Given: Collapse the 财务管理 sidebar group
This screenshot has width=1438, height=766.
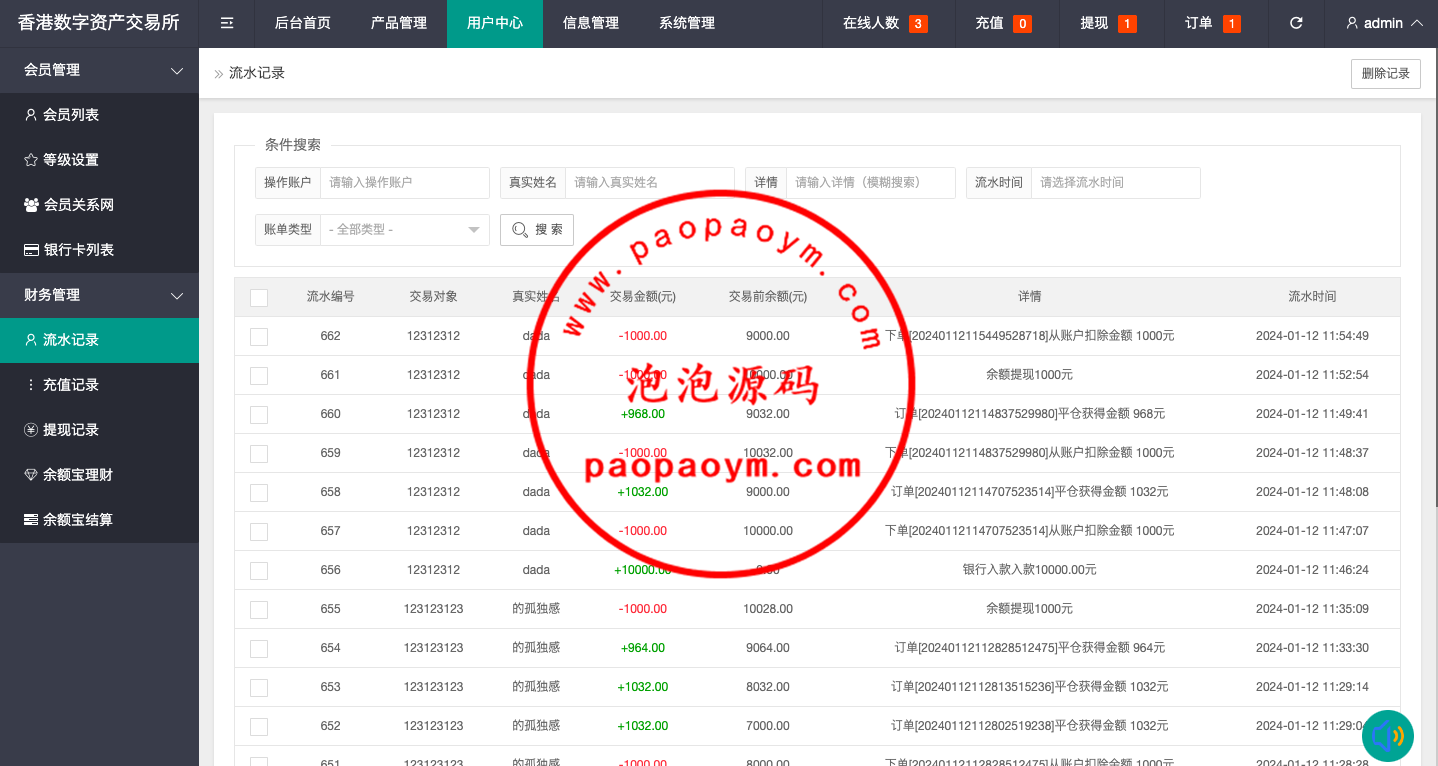Looking at the screenshot, I should [177, 295].
